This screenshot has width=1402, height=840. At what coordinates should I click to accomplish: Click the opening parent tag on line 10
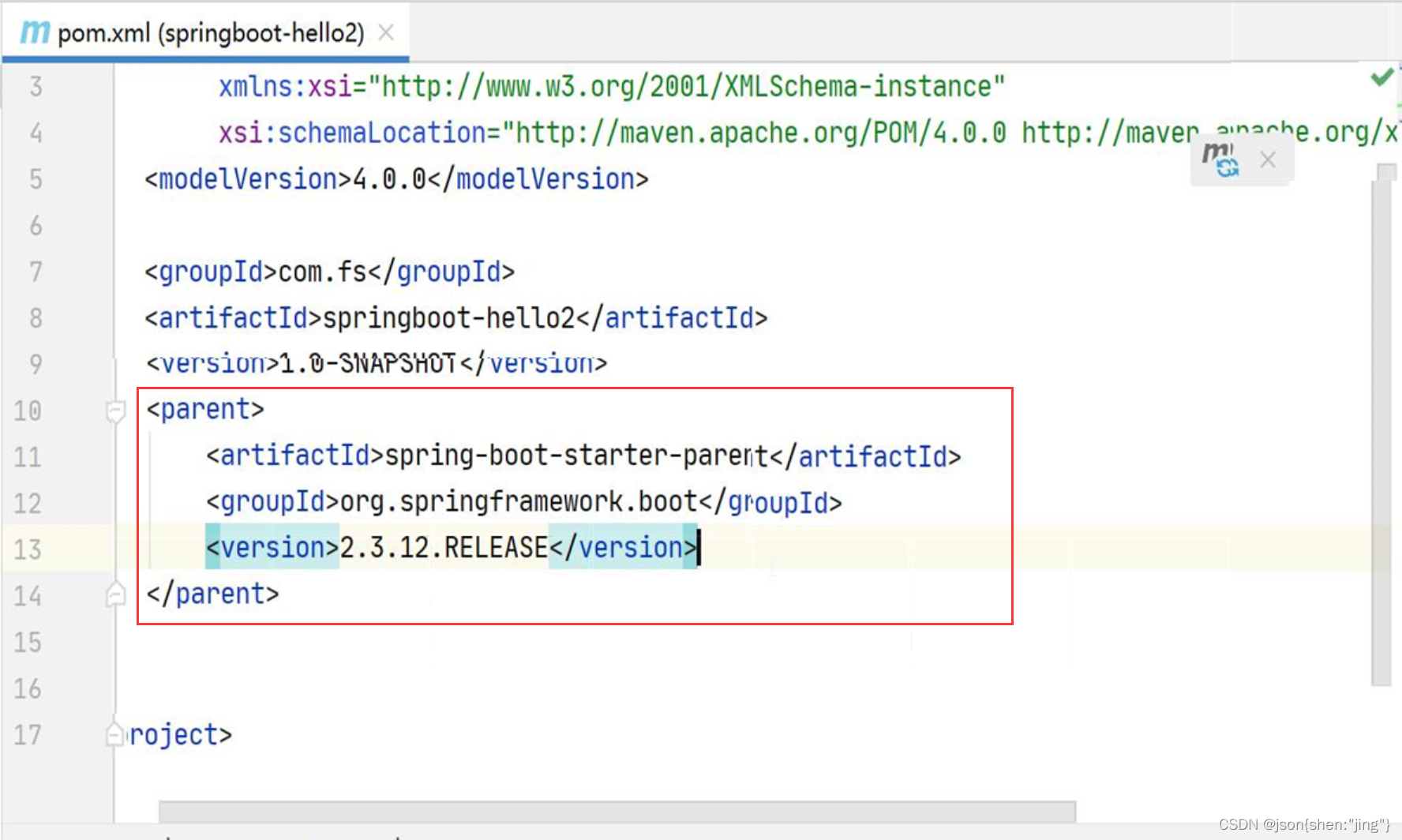point(204,409)
